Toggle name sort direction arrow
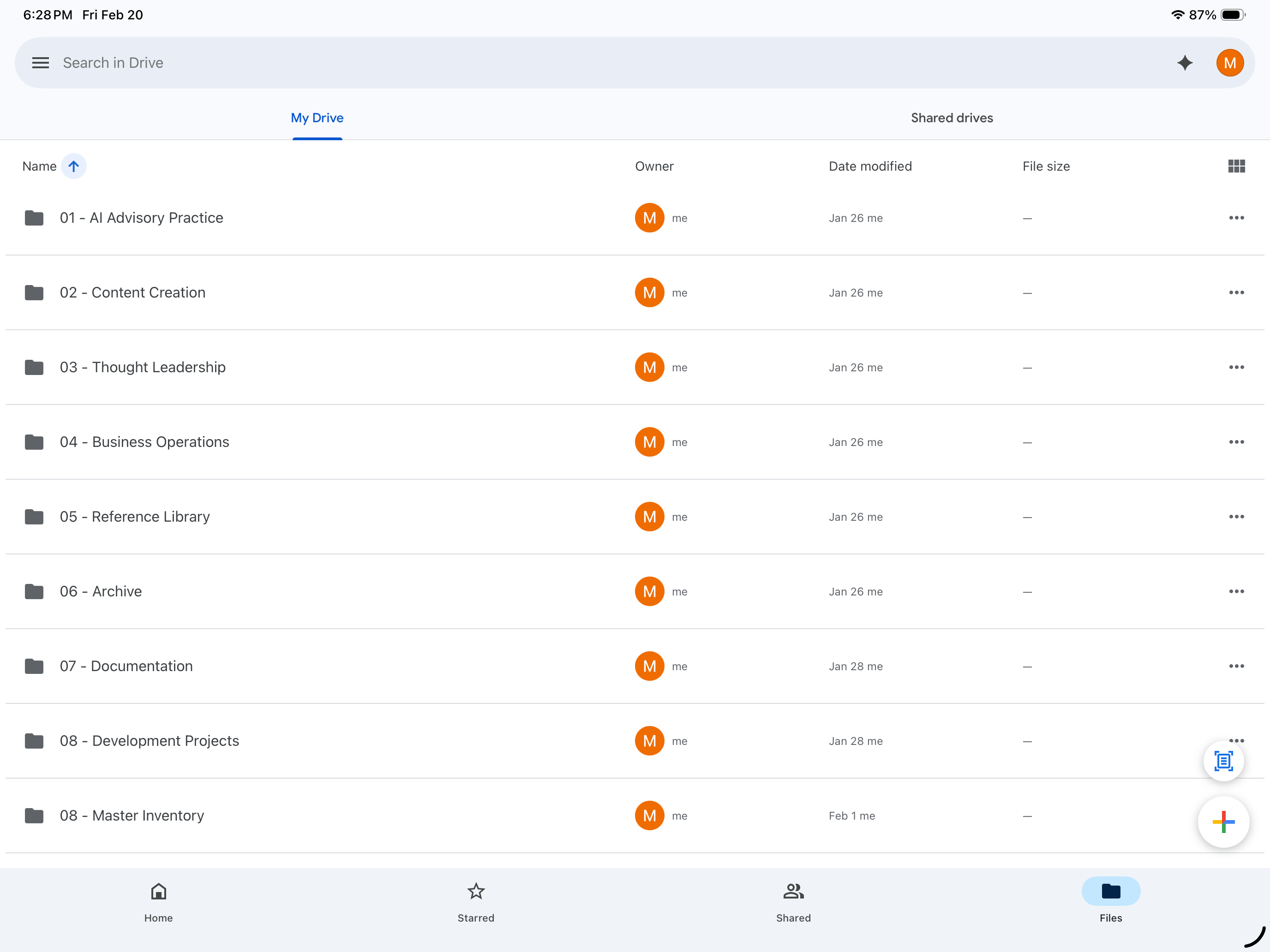Viewport: 1270px width, 952px height. pyautogui.click(x=73, y=167)
